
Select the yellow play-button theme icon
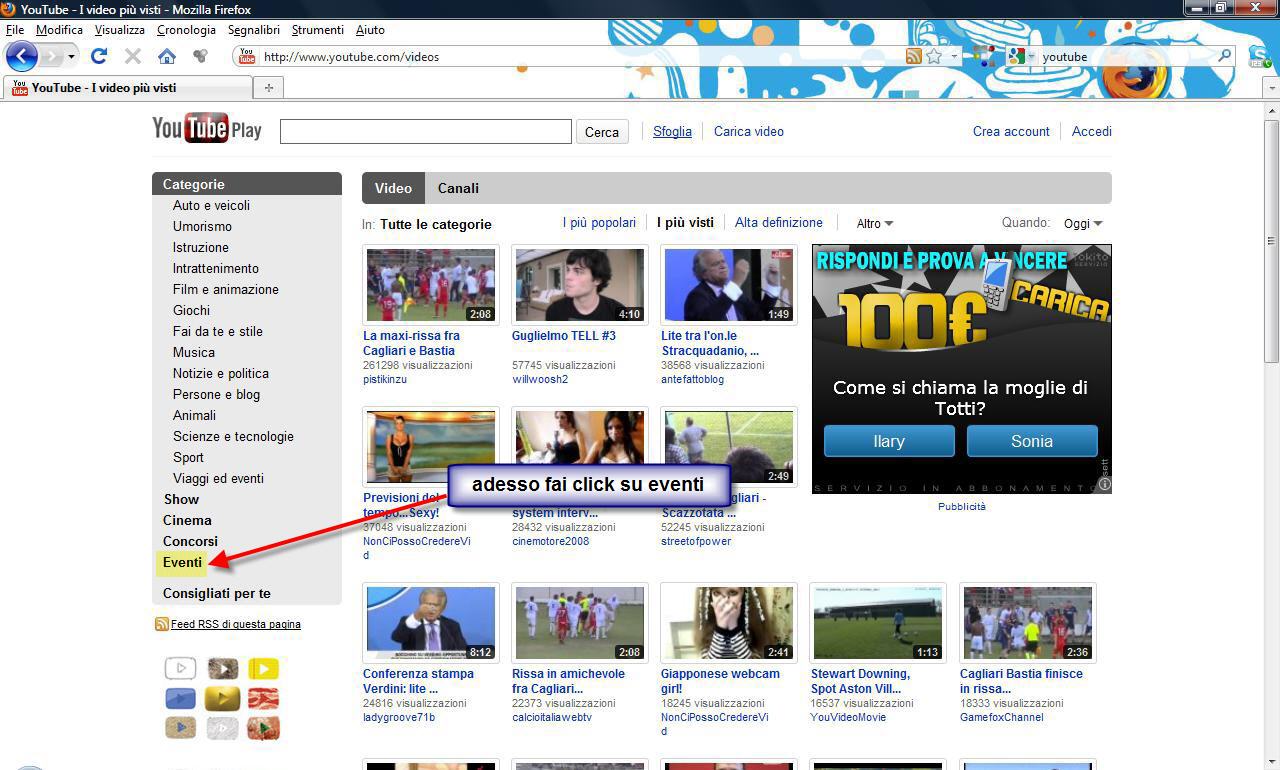tap(264, 668)
